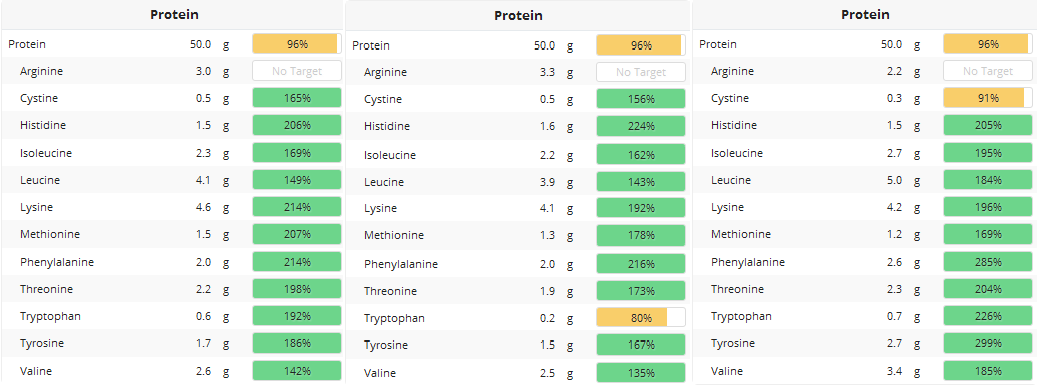Click the Tryptophan 226% bar in right panel
1037x386 pixels.
[988, 317]
